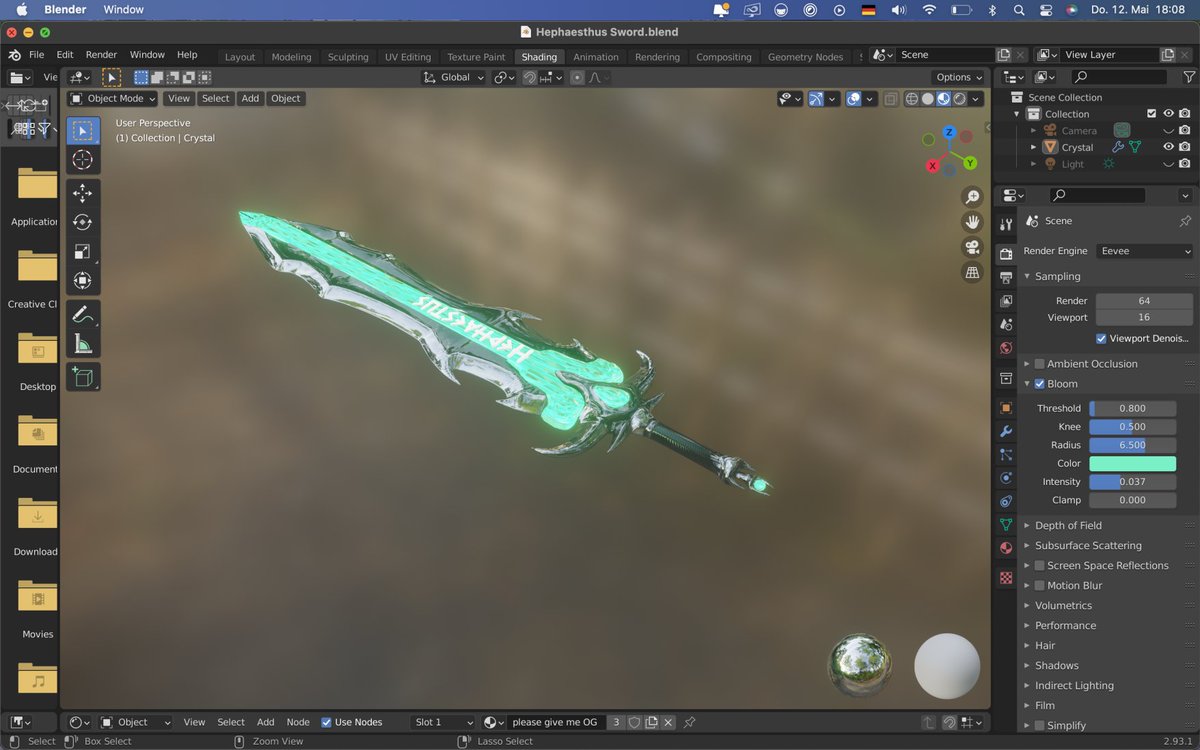This screenshot has height=750, width=1200.
Task: Select solid viewport shading
Action: [928, 99]
